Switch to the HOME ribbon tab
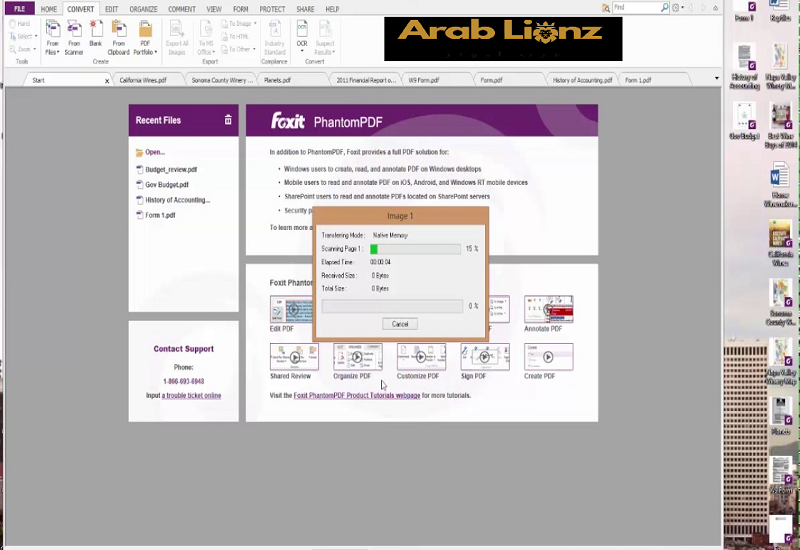This screenshot has width=800, height=550. coord(49,9)
